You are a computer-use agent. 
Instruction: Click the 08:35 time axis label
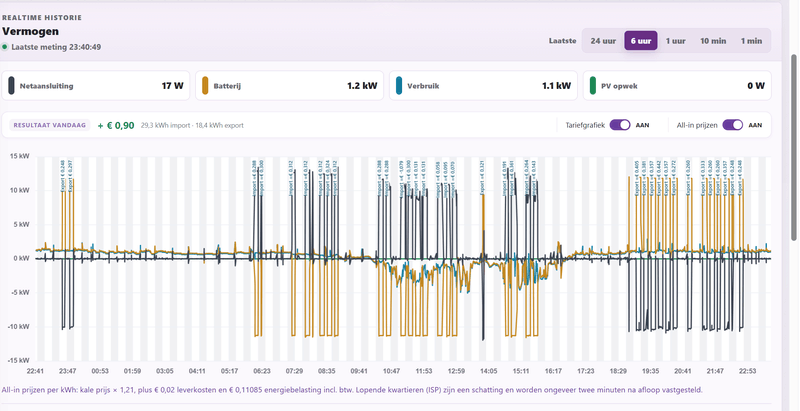tap(327, 371)
